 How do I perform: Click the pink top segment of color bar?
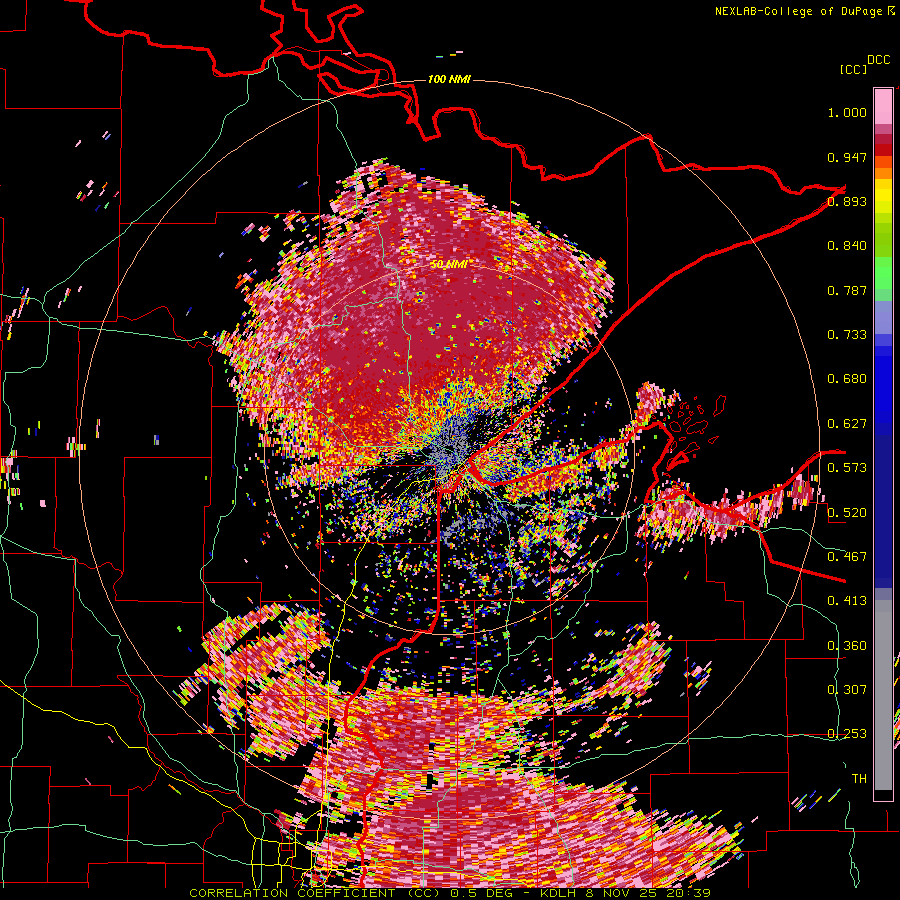coord(883,106)
